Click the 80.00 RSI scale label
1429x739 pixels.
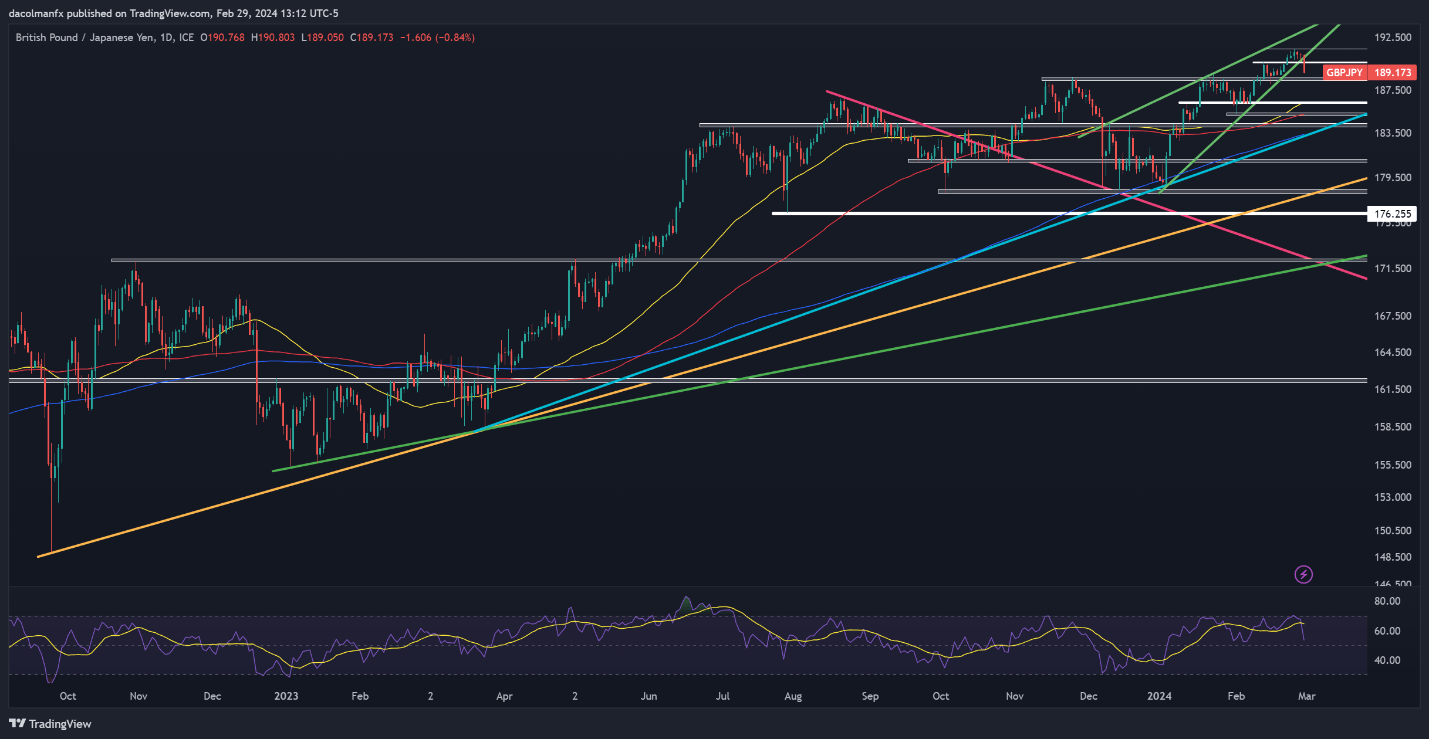(1386, 601)
